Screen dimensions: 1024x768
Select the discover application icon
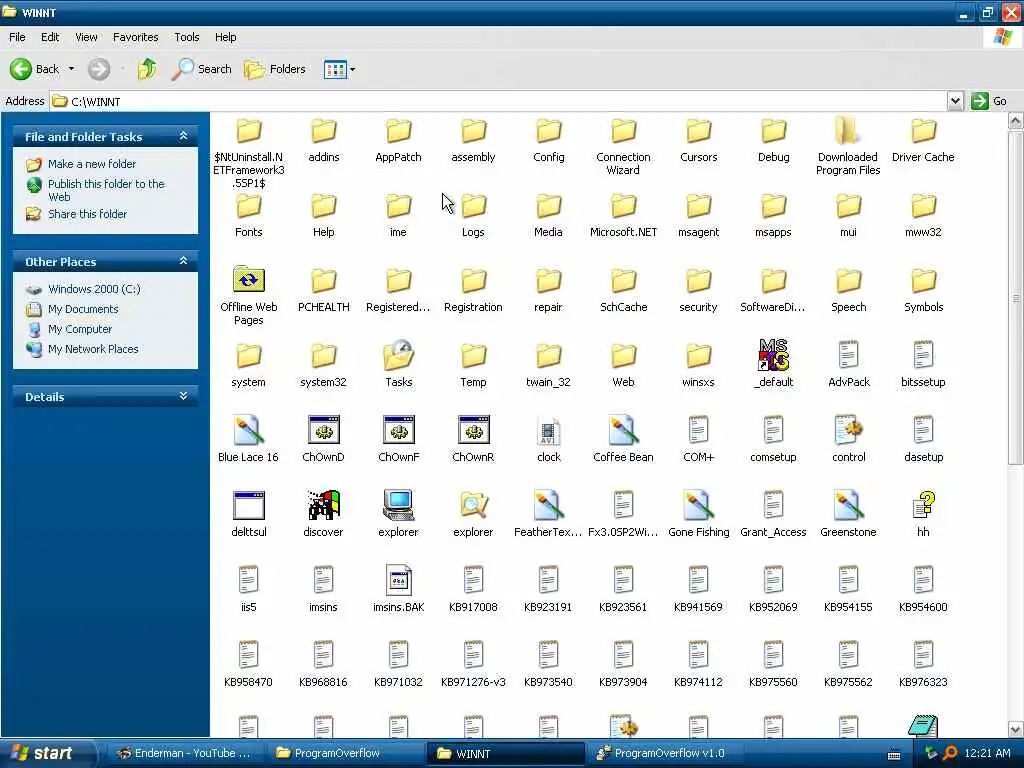click(x=323, y=505)
